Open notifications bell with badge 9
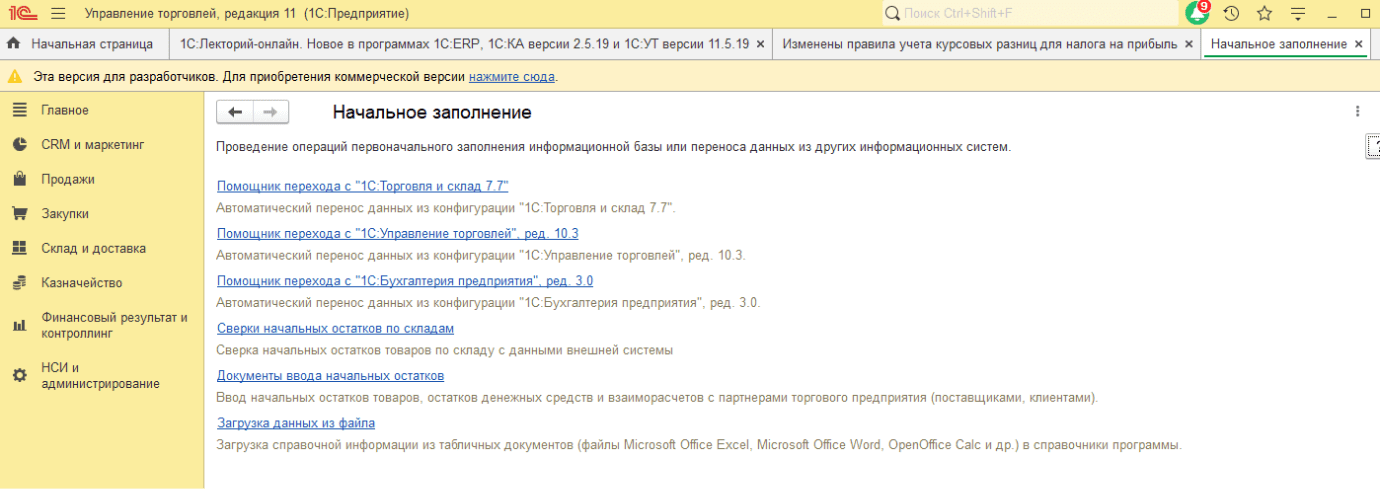Image resolution: width=1380 pixels, height=489 pixels. point(1197,13)
